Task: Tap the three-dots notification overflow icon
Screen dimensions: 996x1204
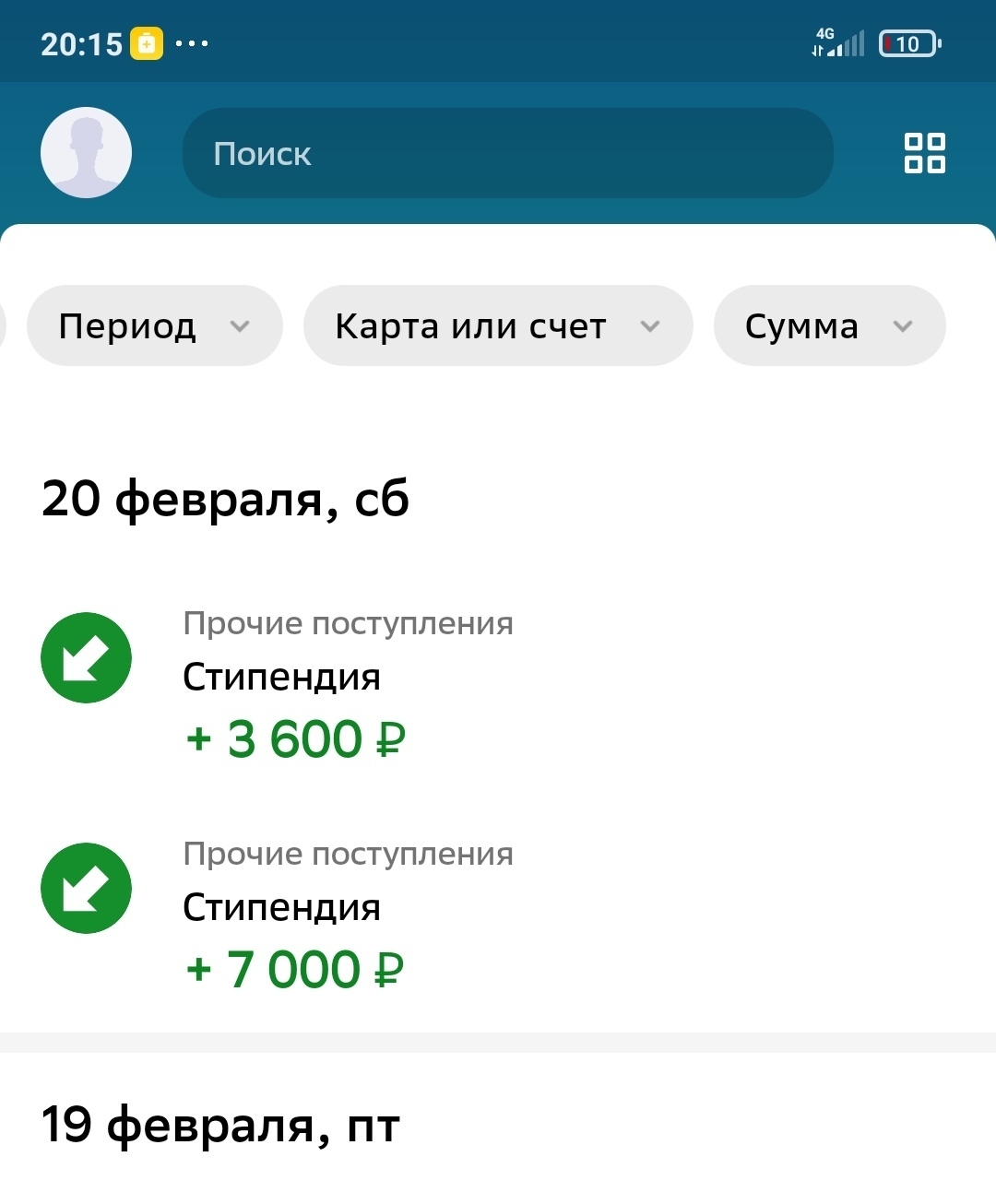Action: pos(192,43)
